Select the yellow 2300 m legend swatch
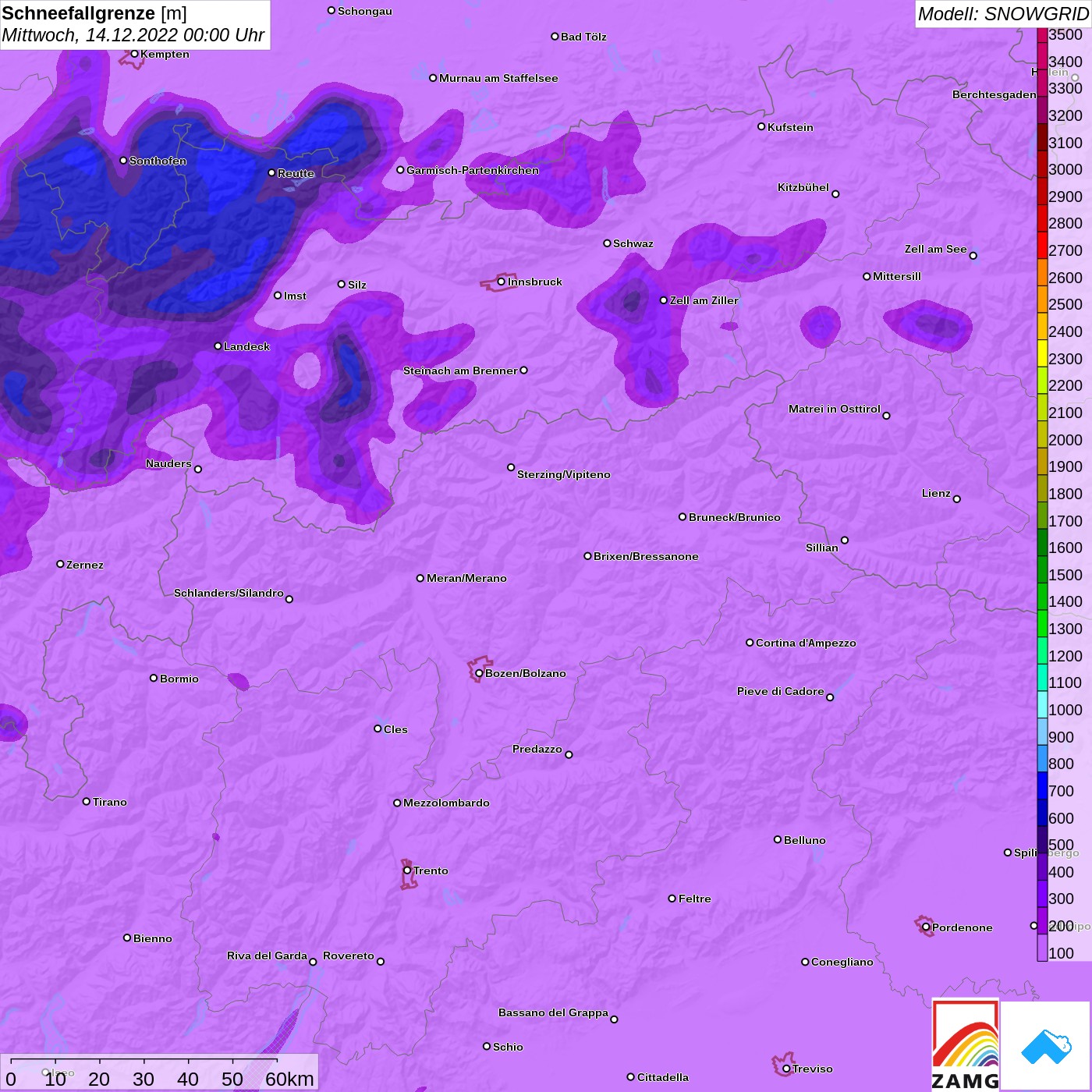The height and width of the screenshot is (1092, 1092). tap(1042, 353)
